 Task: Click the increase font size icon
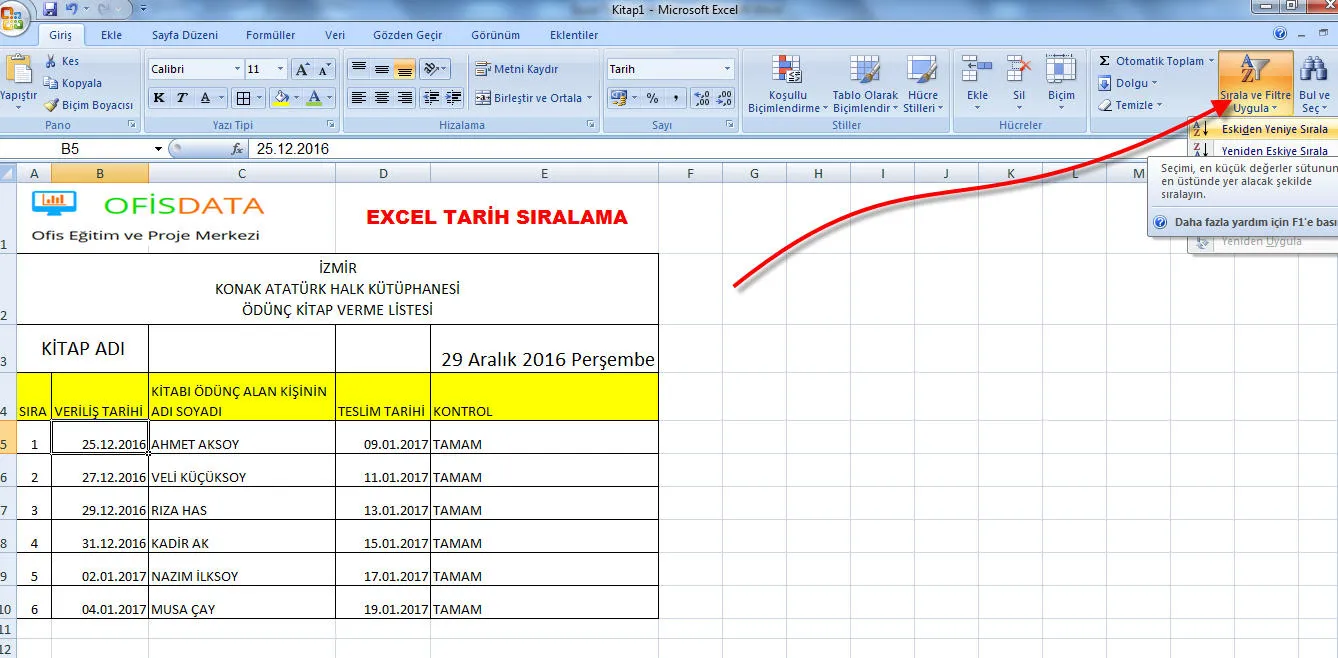(302, 70)
